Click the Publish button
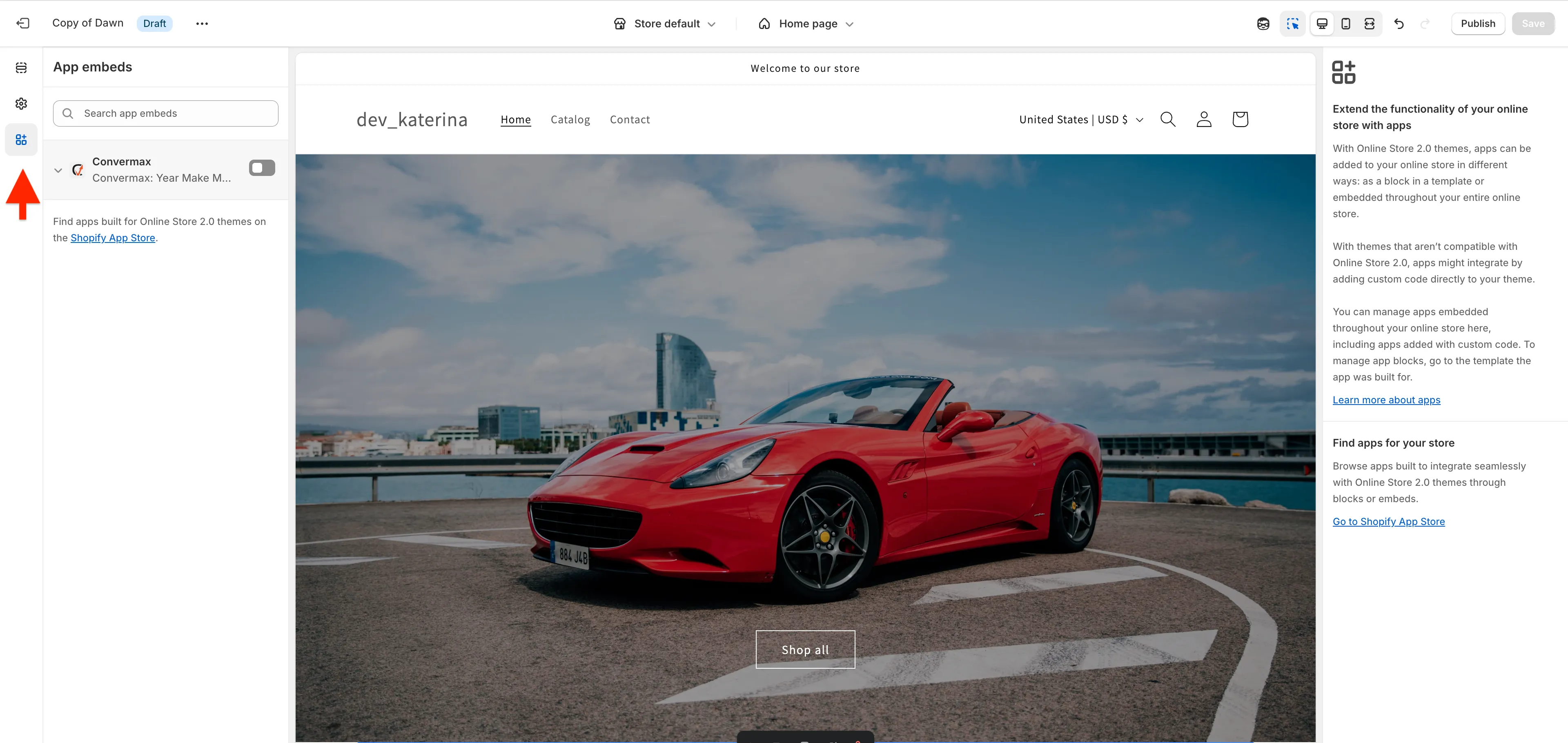 (x=1477, y=24)
